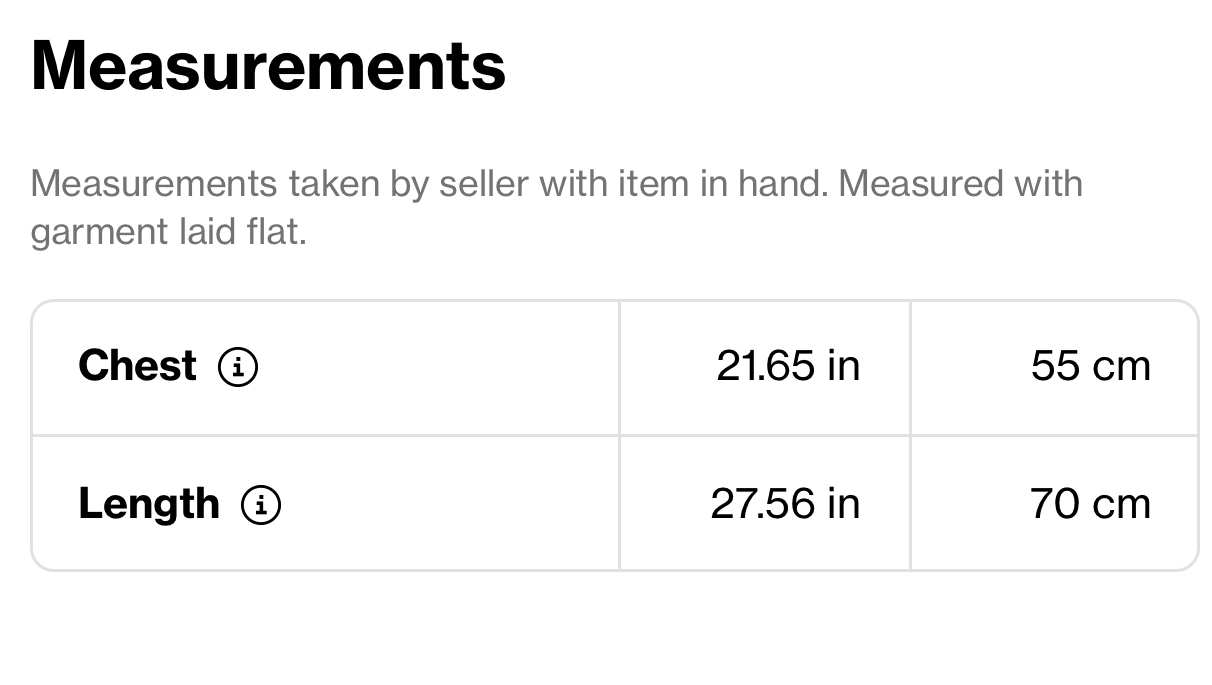Click the number 27.56 in the Length row

[x=763, y=504]
